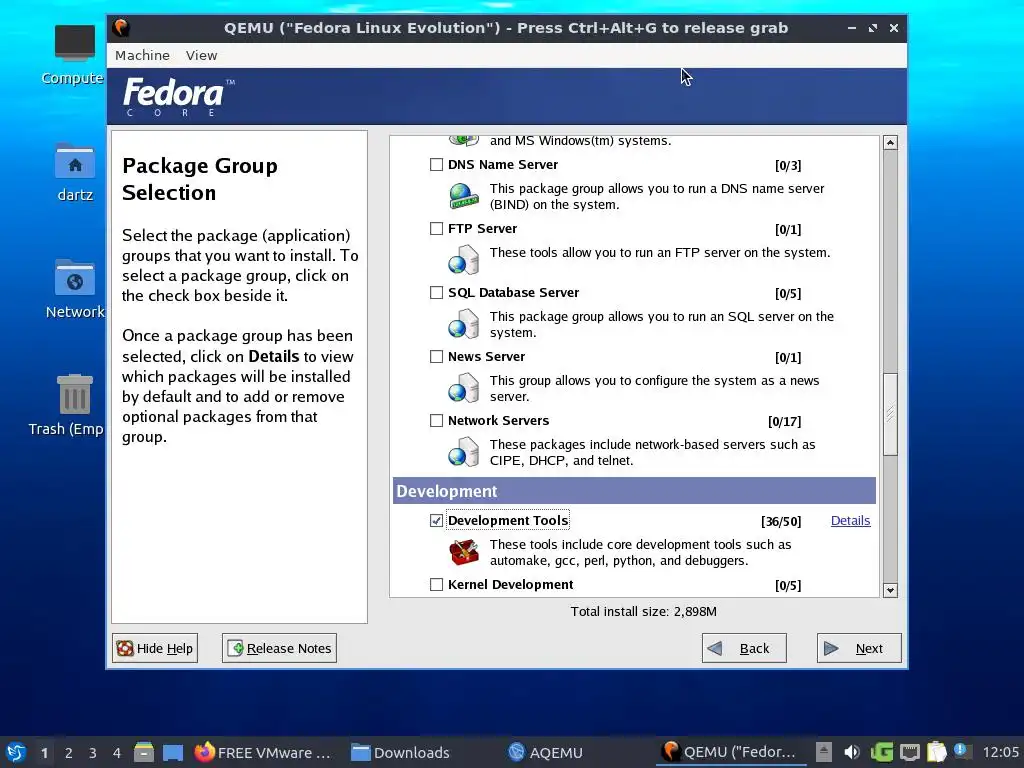Open the clipboard manager tray icon

936,752
